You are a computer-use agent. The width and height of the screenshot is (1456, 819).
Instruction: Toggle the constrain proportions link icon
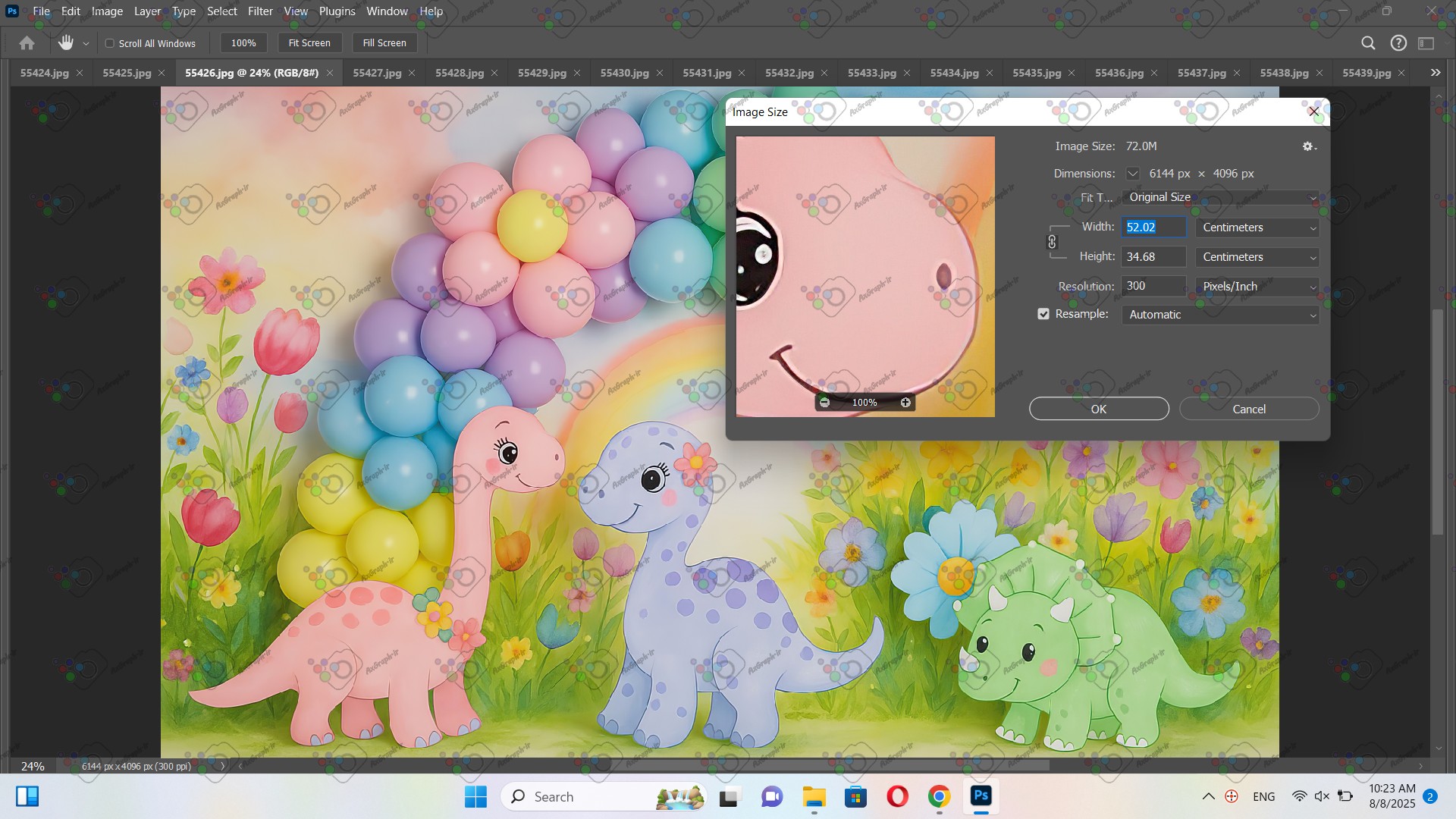tap(1052, 242)
